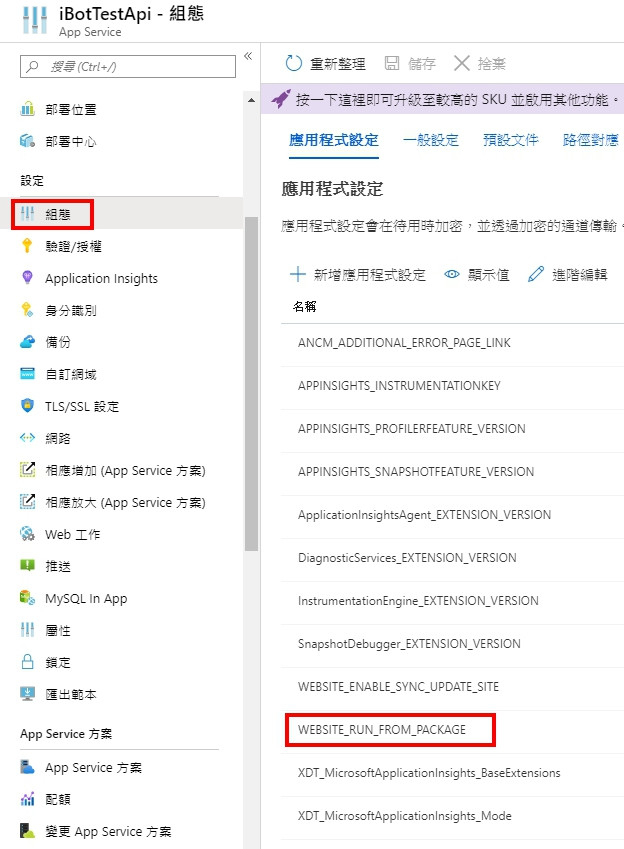
Task: Select the 組態 configuration icon
Action: click(x=27, y=214)
